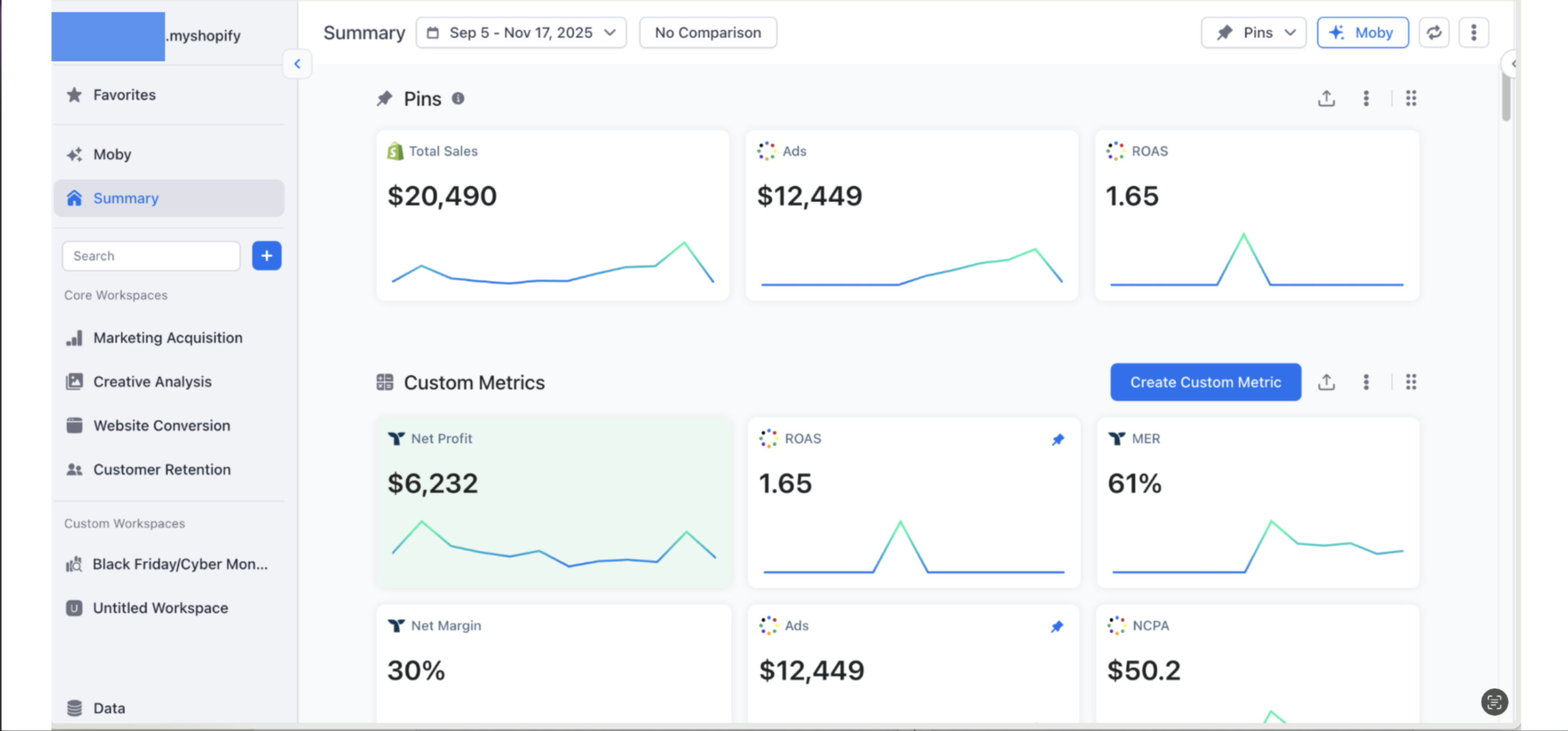1568x731 pixels.
Task: Click the export icon in Pins section
Action: point(1326,98)
